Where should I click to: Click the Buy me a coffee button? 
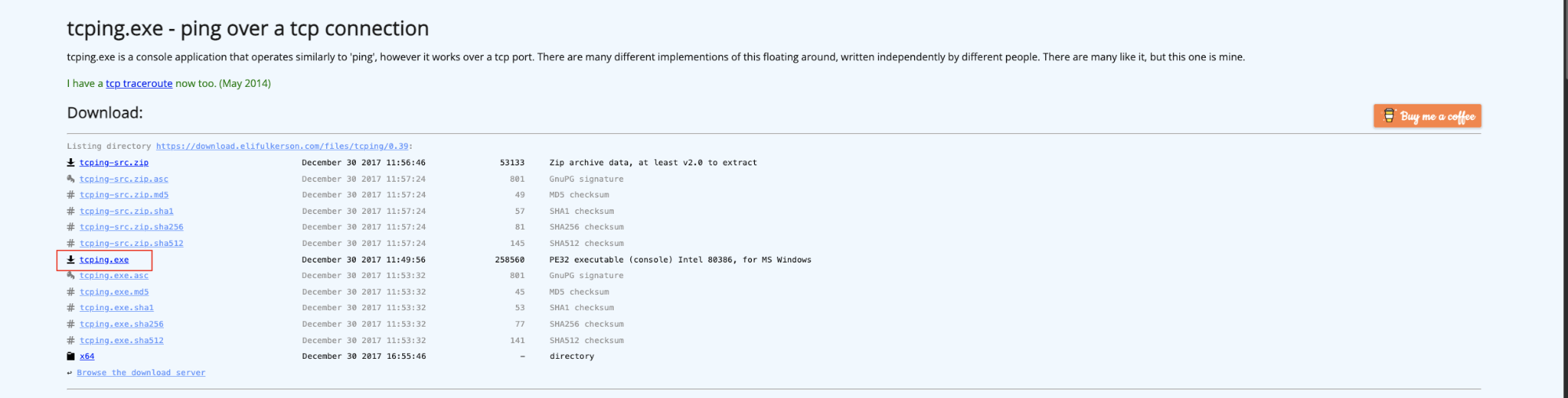pos(1427,116)
